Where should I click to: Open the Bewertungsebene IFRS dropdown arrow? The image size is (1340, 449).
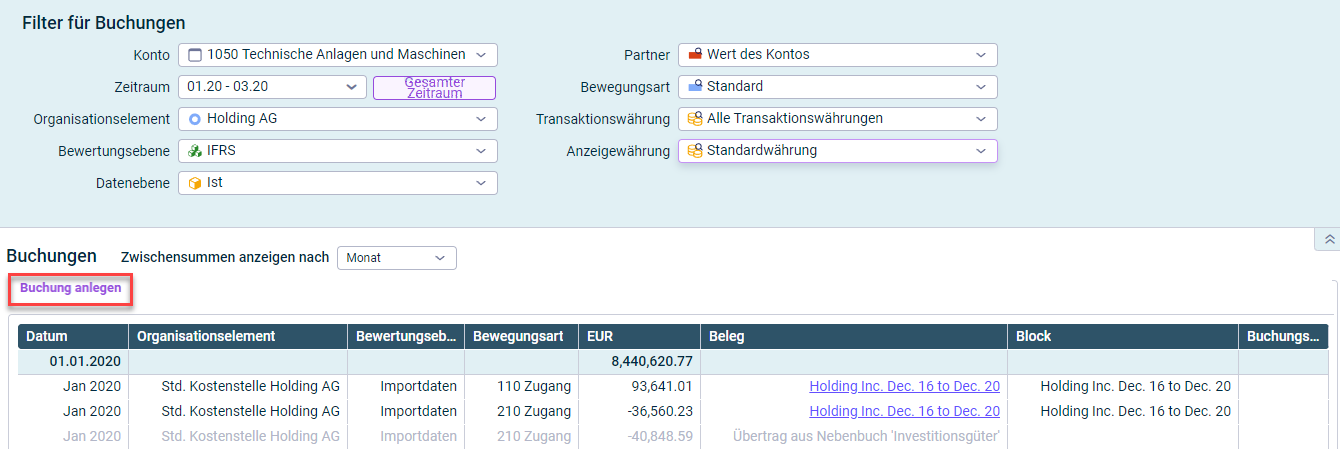[x=481, y=151]
